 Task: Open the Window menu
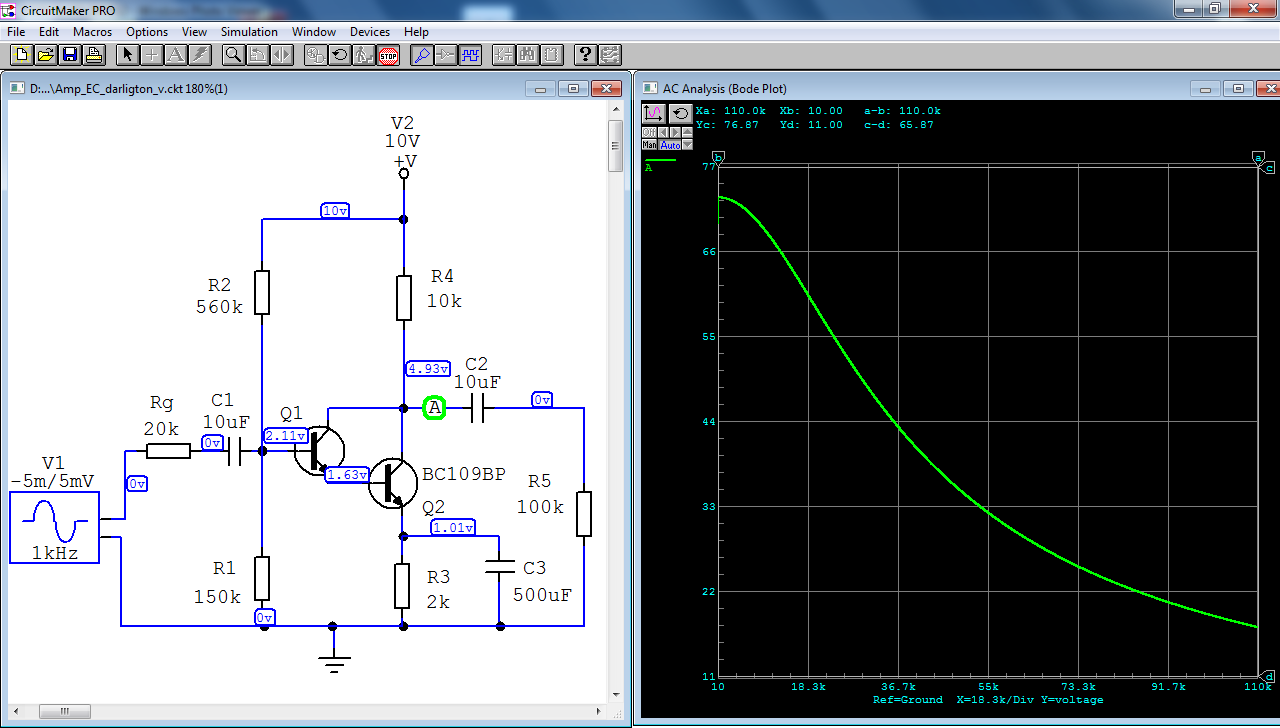click(x=313, y=32)
